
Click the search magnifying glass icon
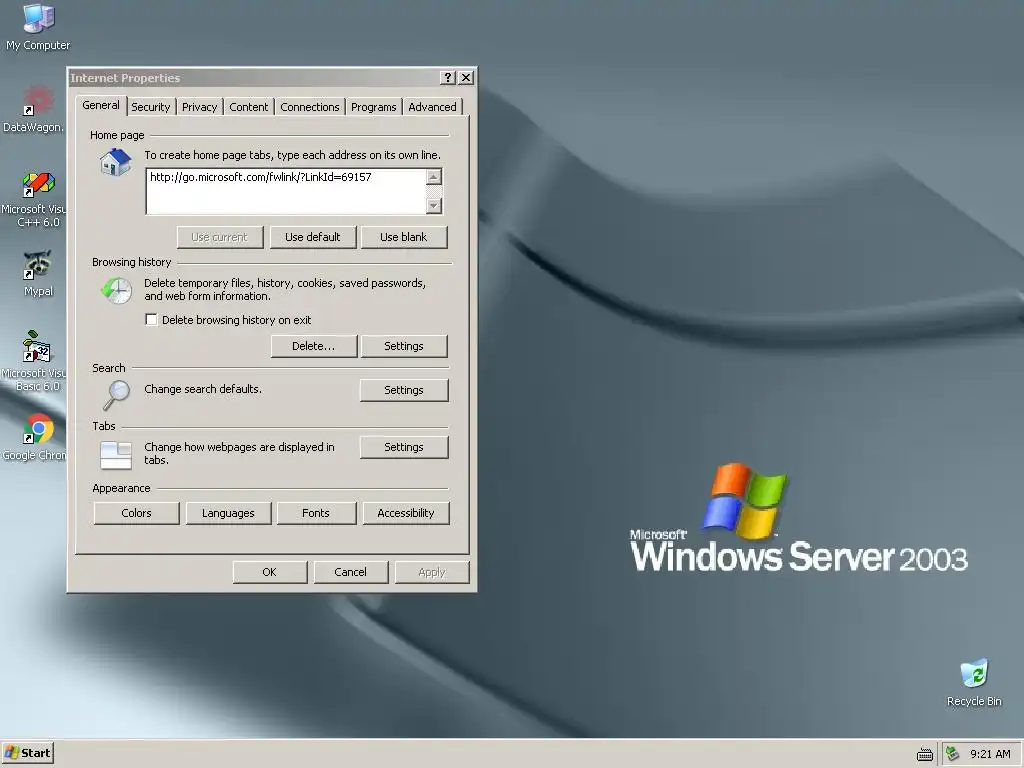pos(116,395)
